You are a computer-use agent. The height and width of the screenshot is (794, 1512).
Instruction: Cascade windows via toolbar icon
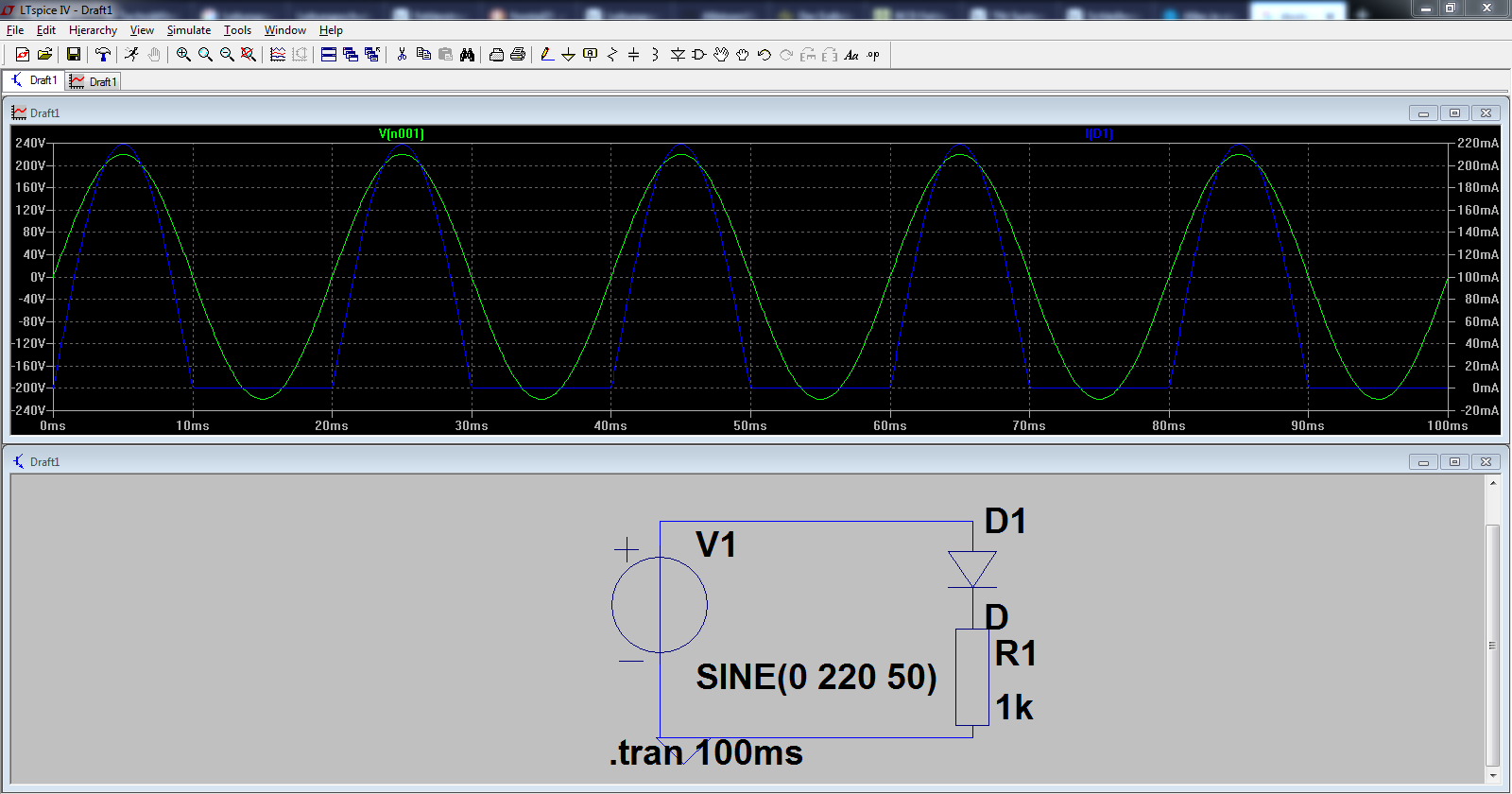[351, 55]
